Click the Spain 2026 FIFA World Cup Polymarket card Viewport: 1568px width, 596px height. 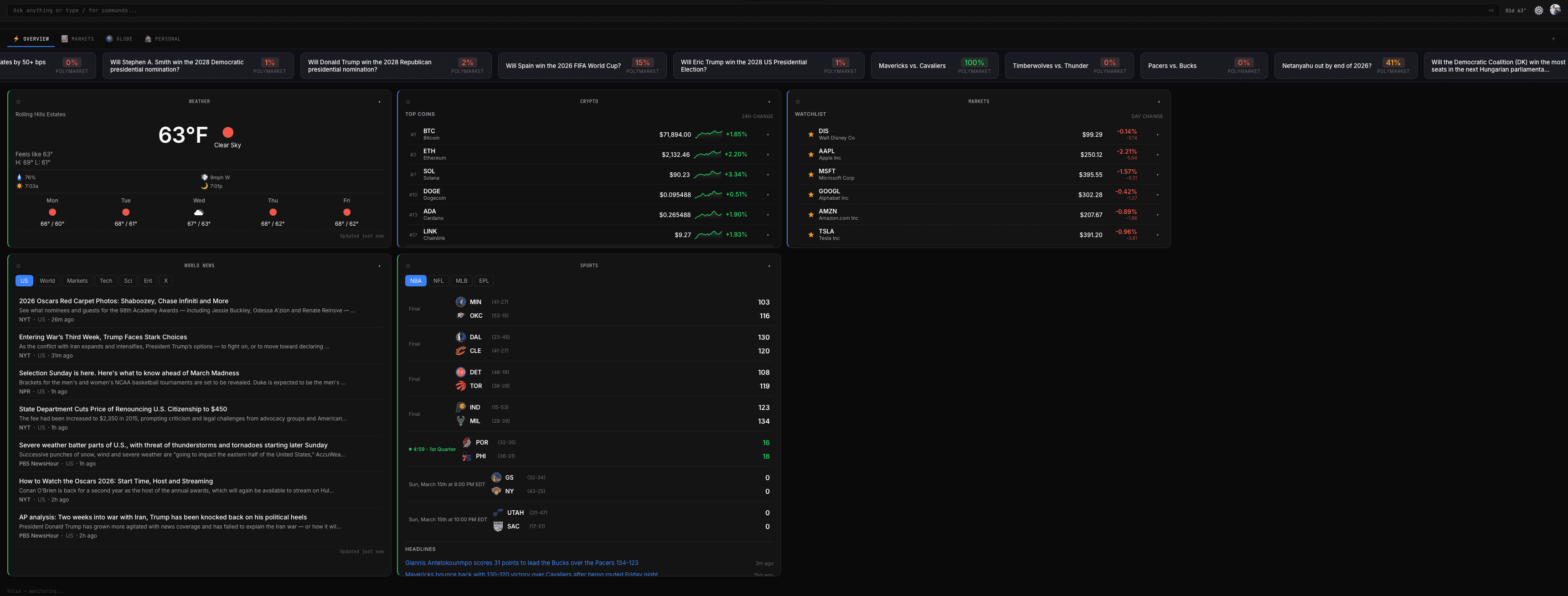coord(583,65)
